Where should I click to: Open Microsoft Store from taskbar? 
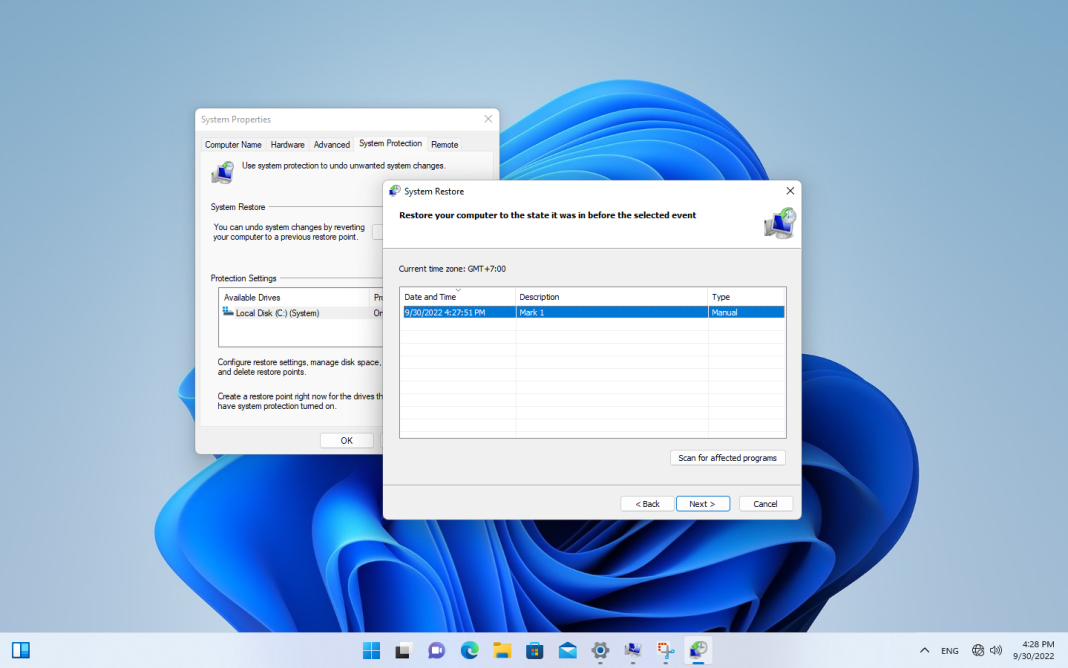point(535,650)
